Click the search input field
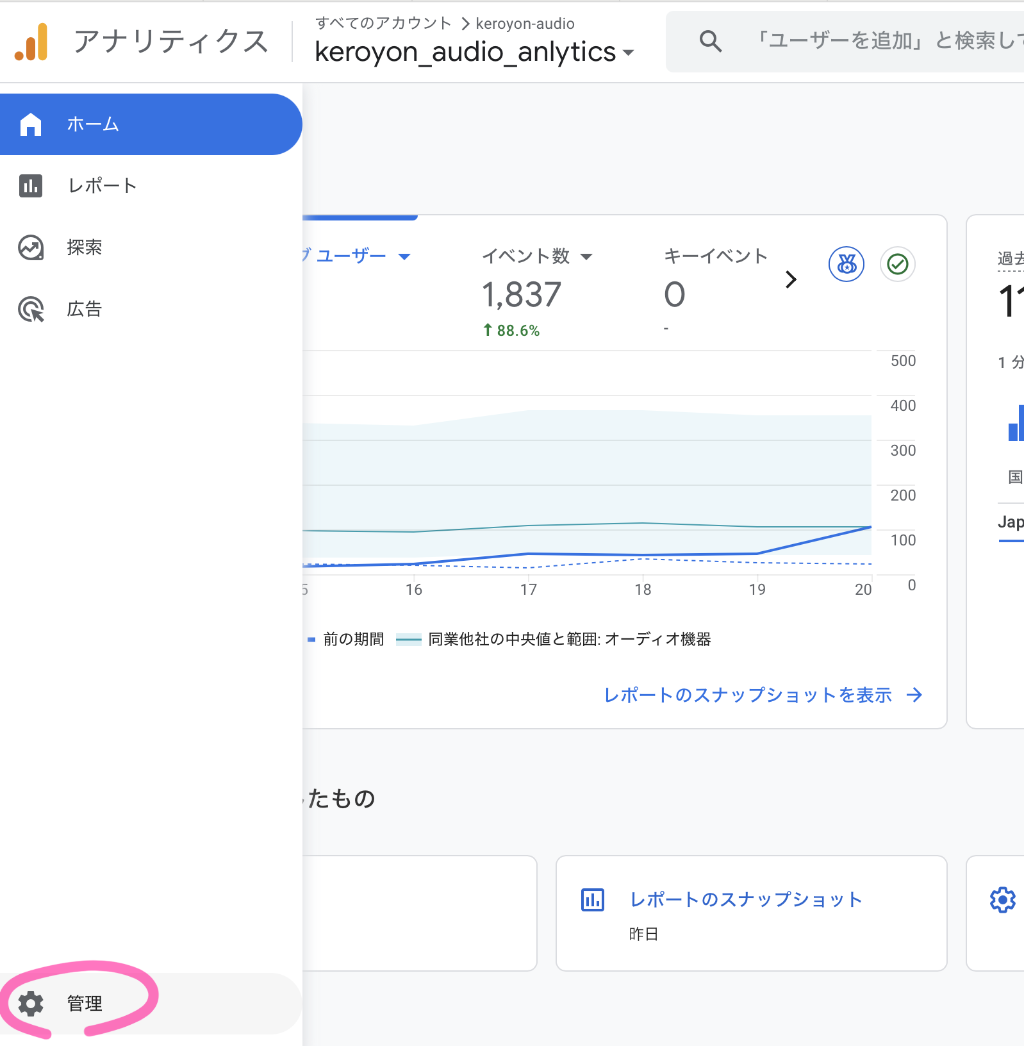The width and height of the screenshot is (1024, 1046). pyautogui.click(x=880, y=41)
